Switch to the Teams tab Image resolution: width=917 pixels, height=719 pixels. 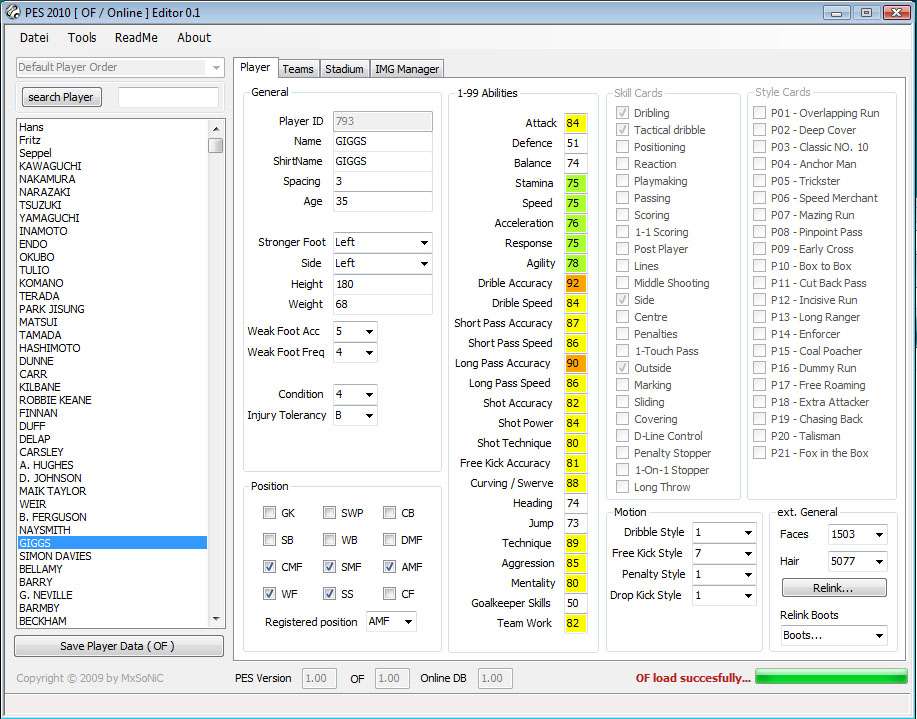click(297, 69)
